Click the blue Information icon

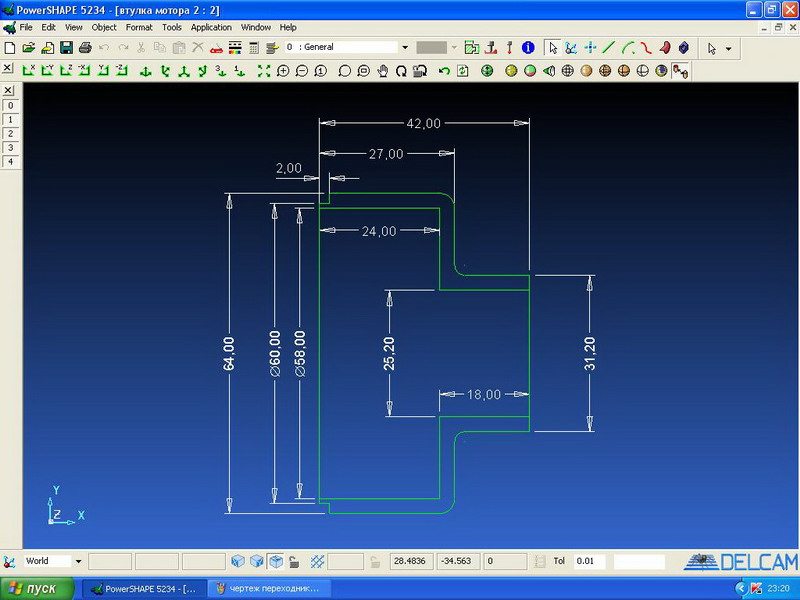pyautogui.click(x=527, y=48)
